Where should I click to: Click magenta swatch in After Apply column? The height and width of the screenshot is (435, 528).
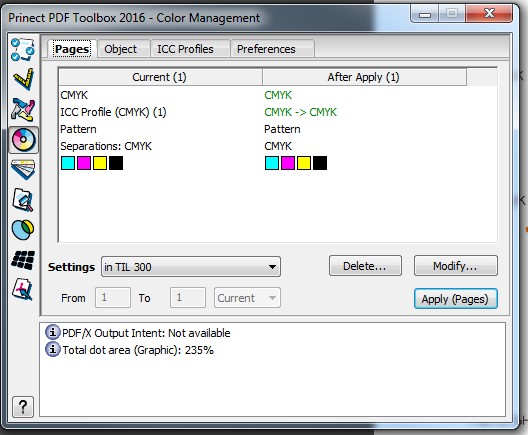pos(288,163)
